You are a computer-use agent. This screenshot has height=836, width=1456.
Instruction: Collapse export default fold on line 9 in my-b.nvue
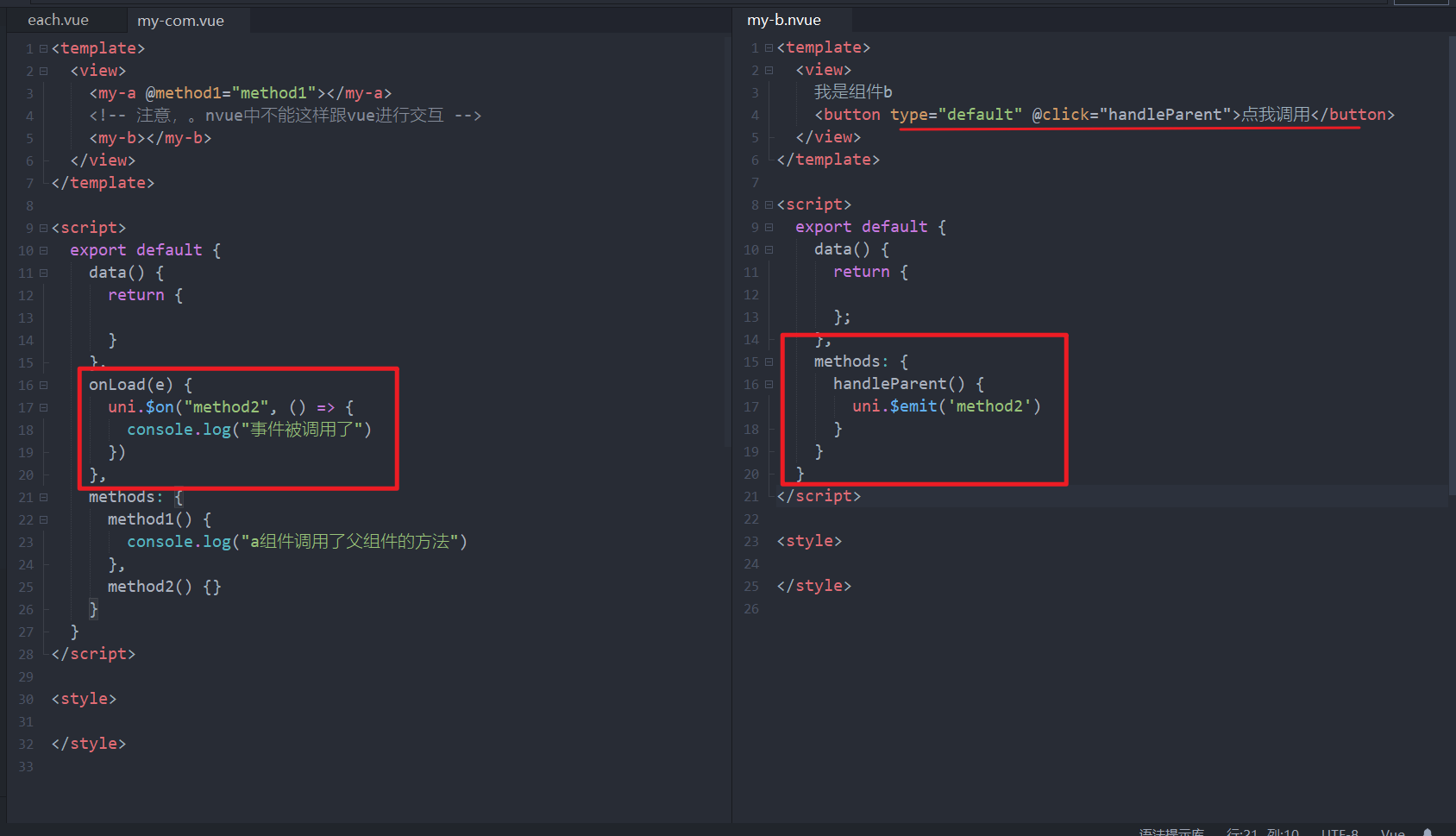coord(769,228)
